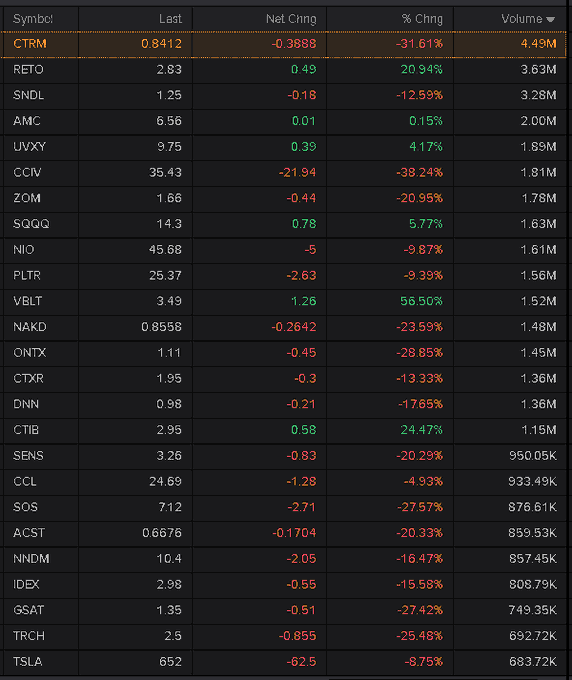Click the Volume sort descending arrow
The height and width of the screenshot is (680, 572).
(x=551, y=20)
